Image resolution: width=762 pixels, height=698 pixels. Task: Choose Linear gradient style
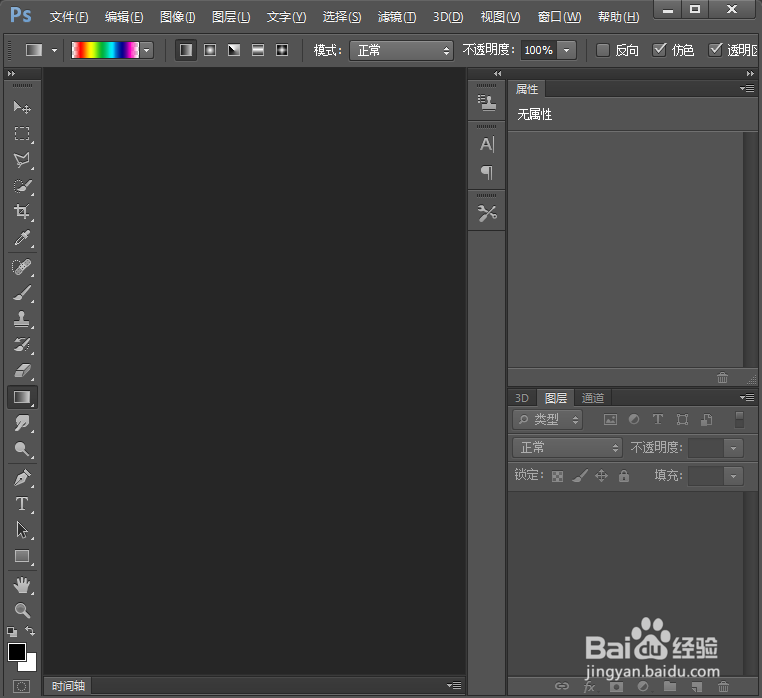(x=186, y=50)
